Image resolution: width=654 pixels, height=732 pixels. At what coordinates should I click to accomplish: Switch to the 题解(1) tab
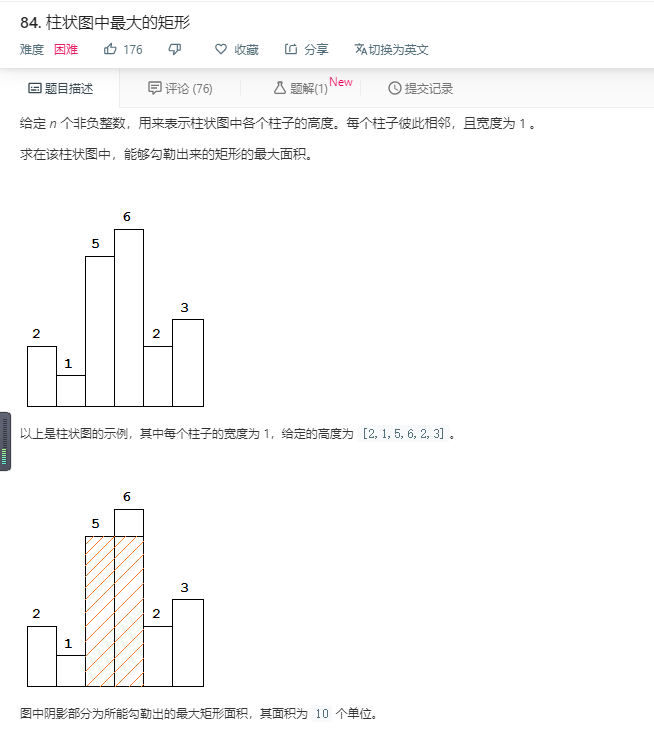(301, 88)
